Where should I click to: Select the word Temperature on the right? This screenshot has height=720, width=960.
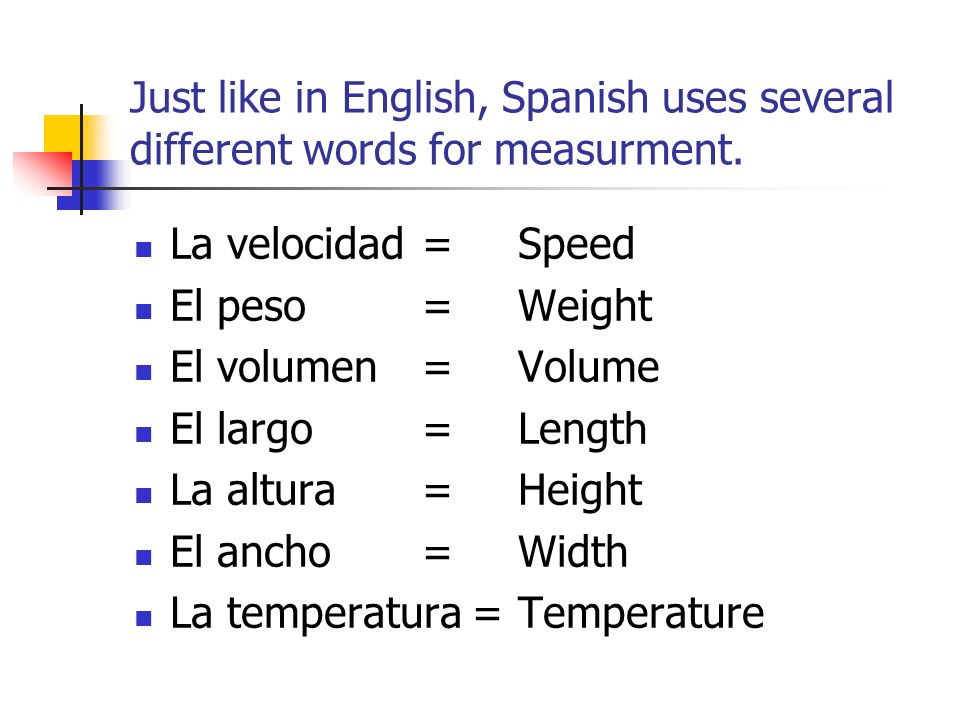641,613
